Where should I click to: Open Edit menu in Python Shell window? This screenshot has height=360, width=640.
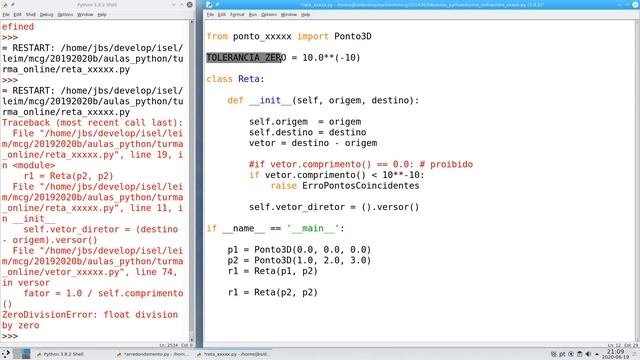17,15
